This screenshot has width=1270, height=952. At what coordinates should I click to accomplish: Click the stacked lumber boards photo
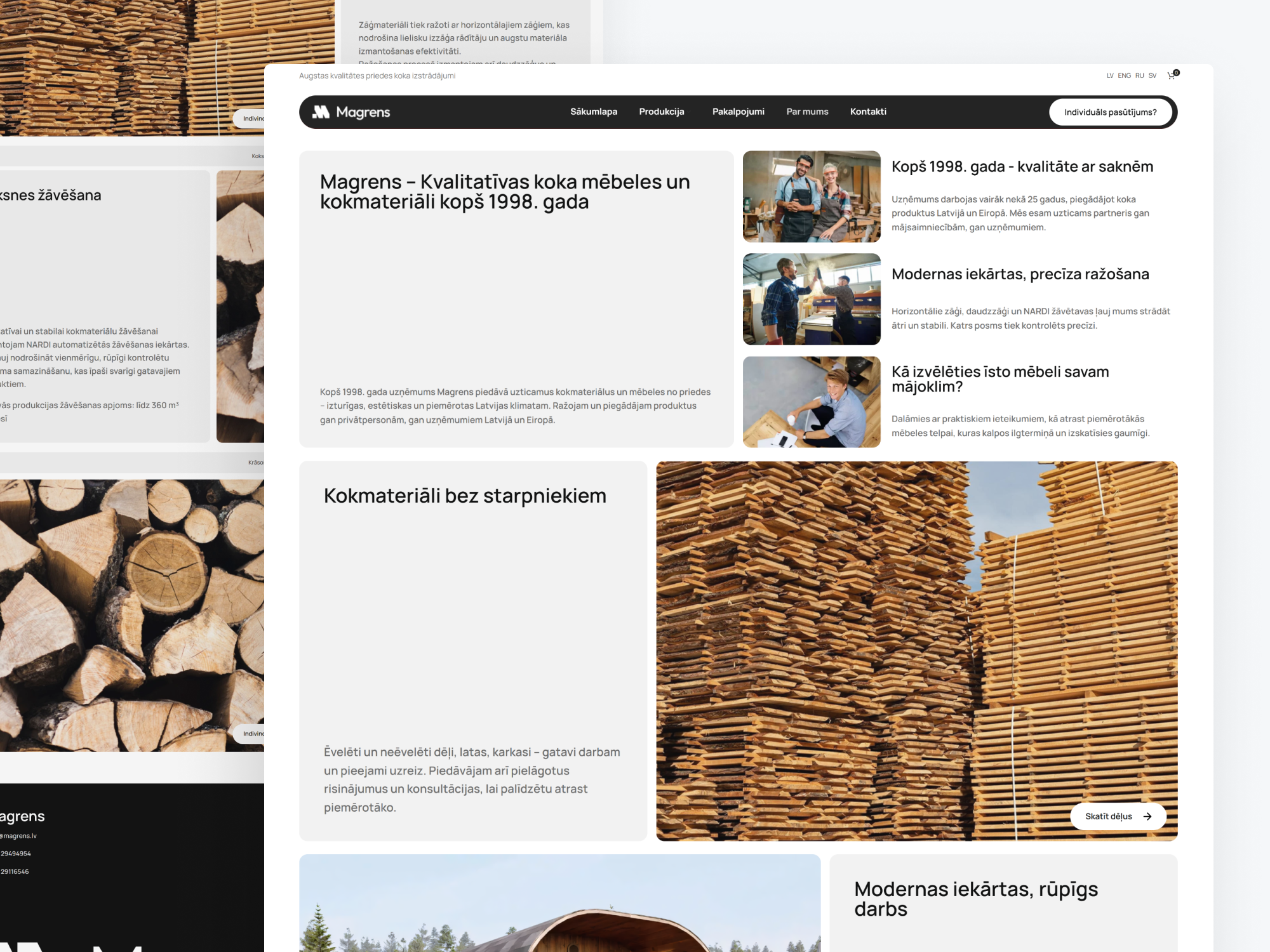(914, 647)
